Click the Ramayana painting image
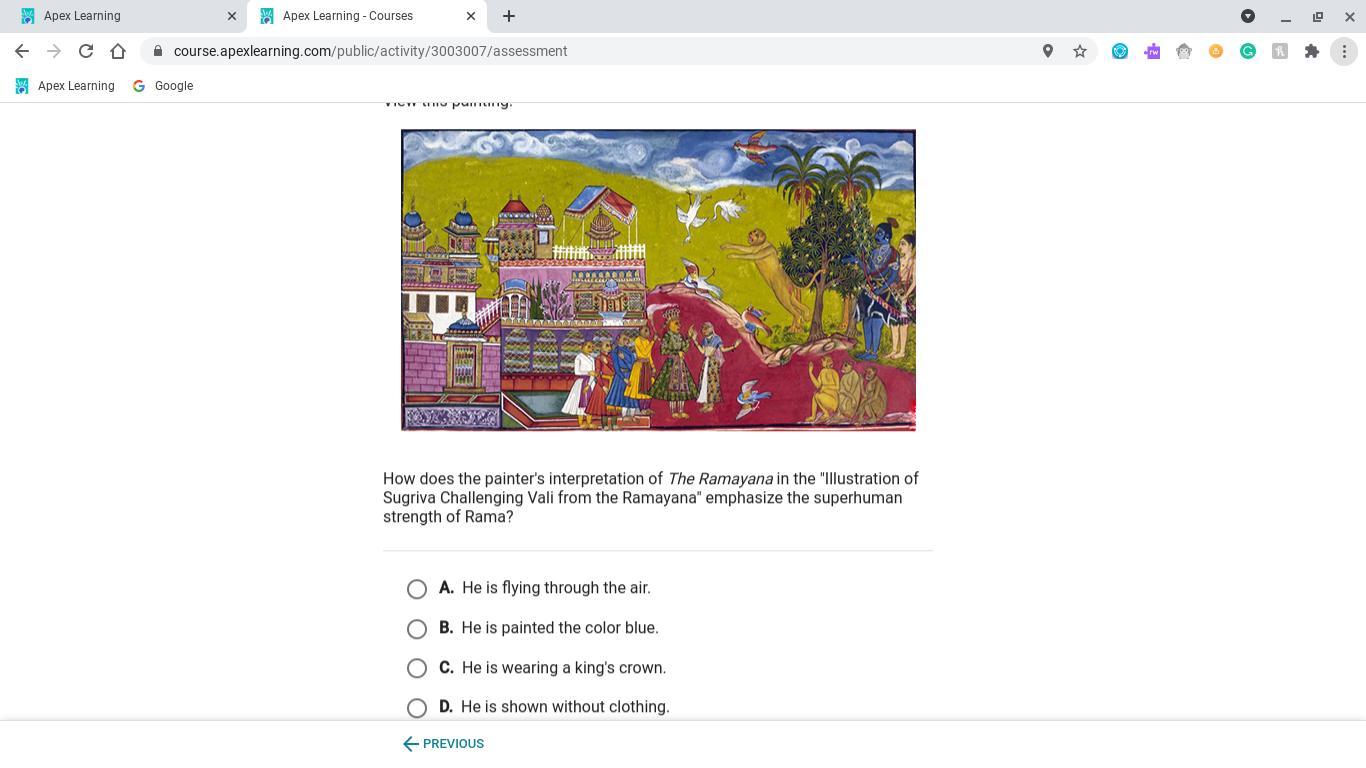 tap(658, 280)
